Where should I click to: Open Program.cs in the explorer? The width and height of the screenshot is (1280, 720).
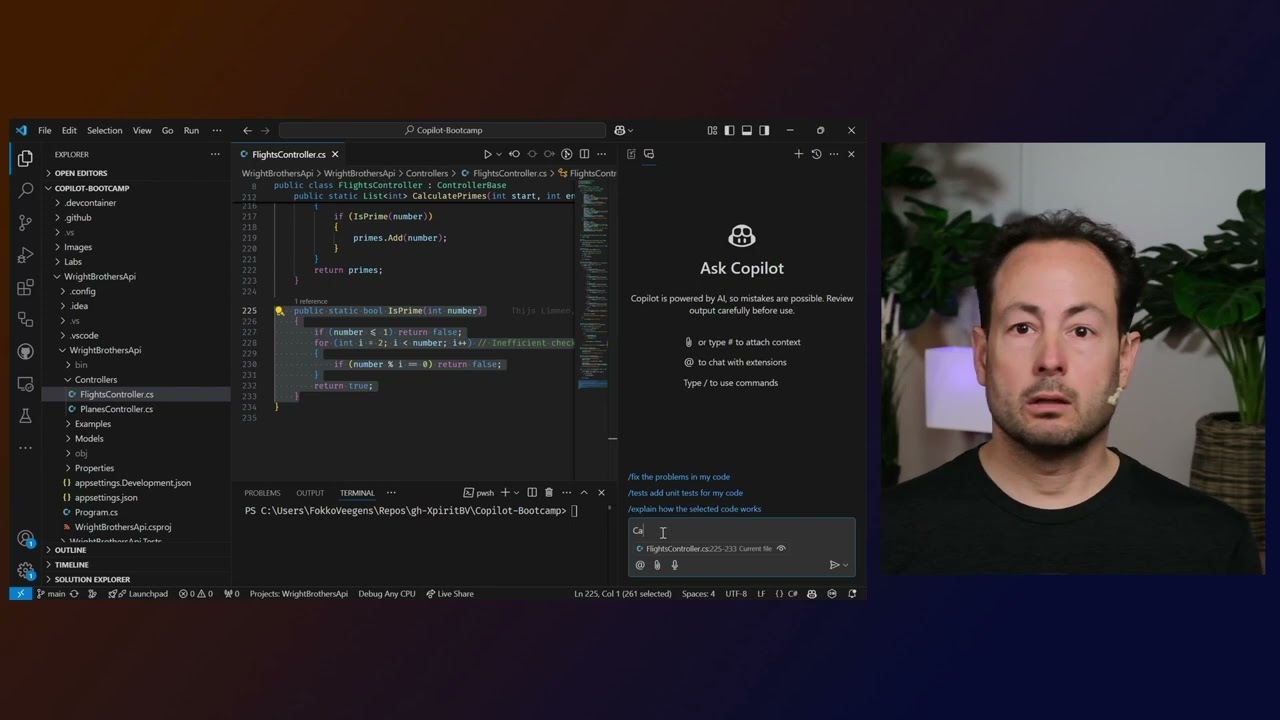[x=96, y=512]
